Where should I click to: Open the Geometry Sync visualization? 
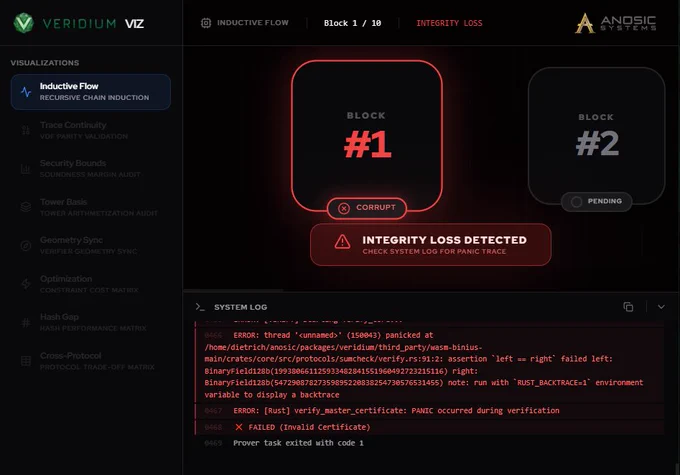(x=91, y=245)
